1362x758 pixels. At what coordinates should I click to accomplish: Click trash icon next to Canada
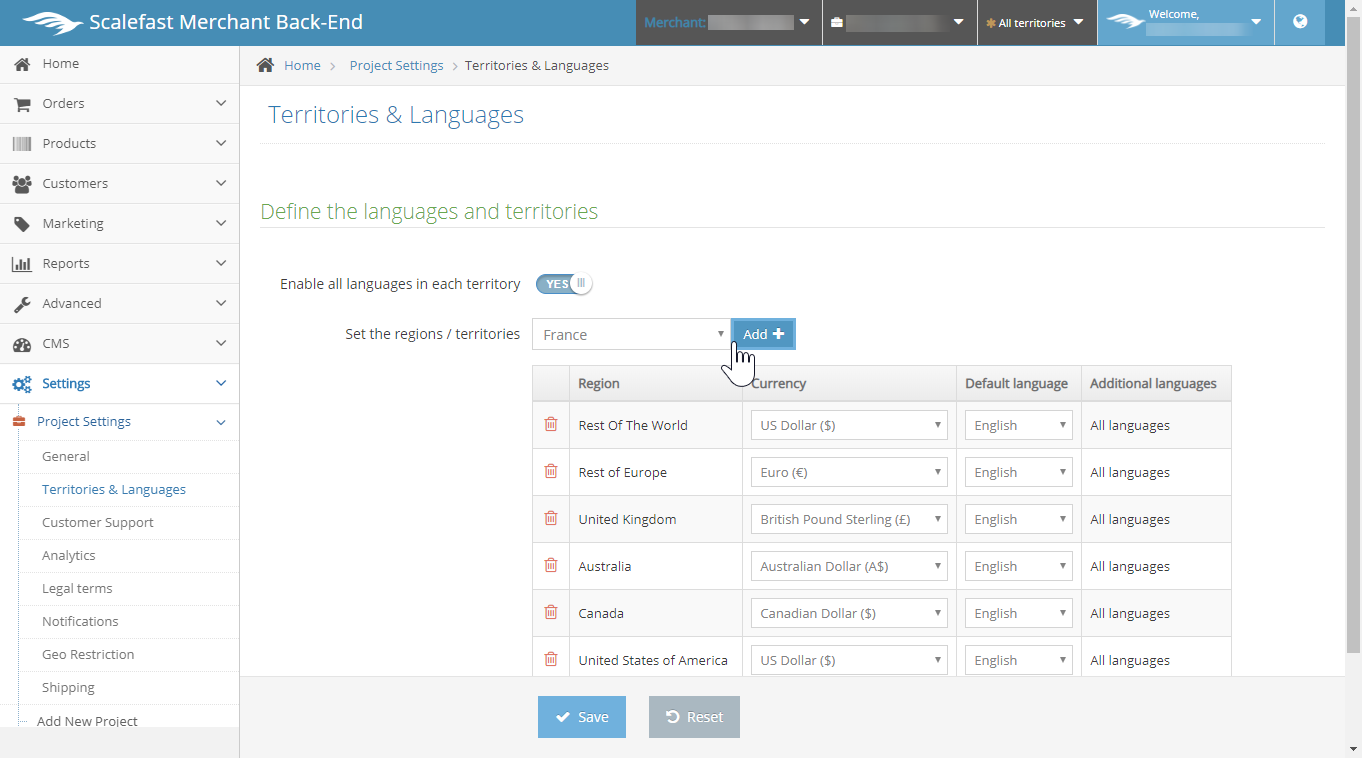(550, 612)
